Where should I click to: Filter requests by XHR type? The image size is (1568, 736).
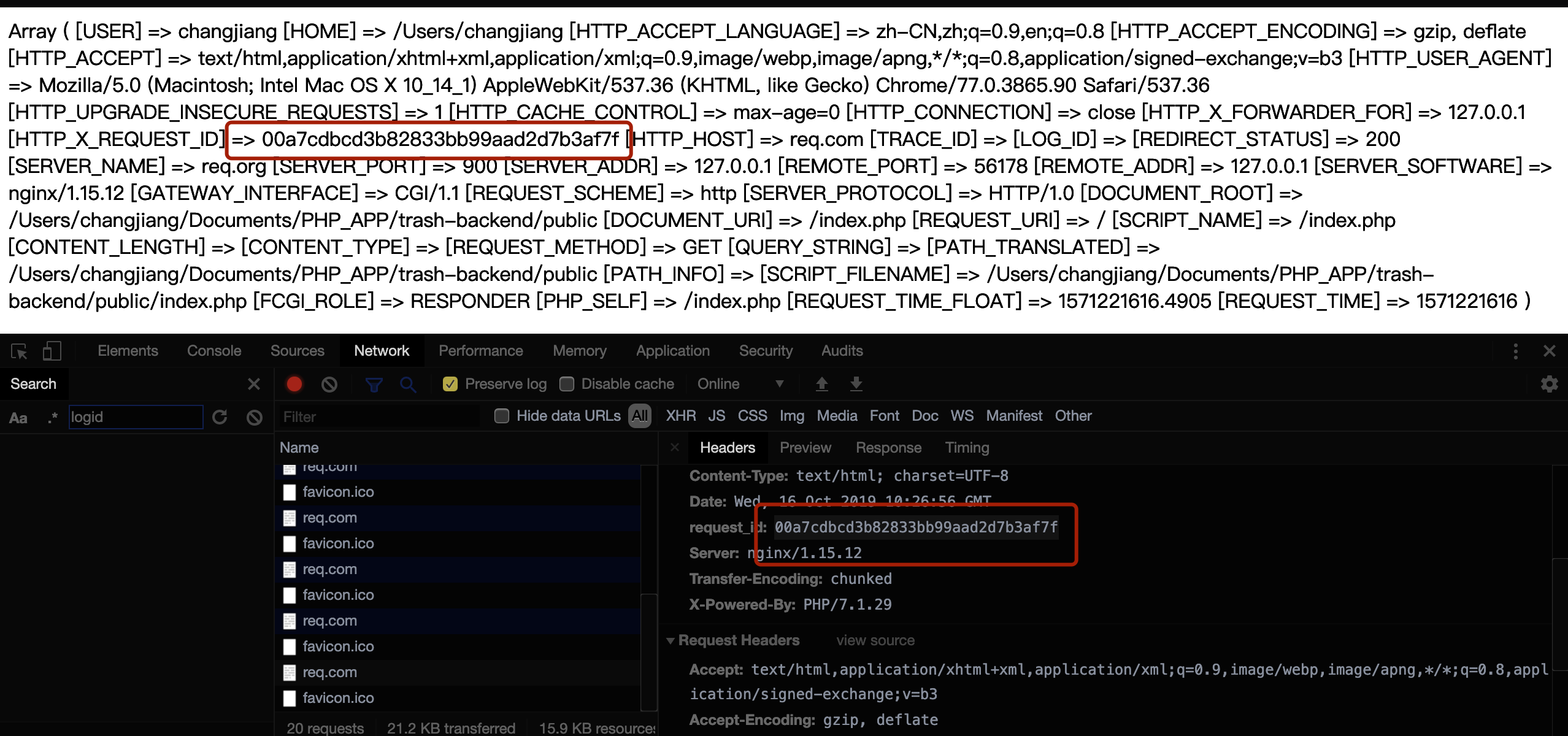pyautogui.click(x=680, y=415)
